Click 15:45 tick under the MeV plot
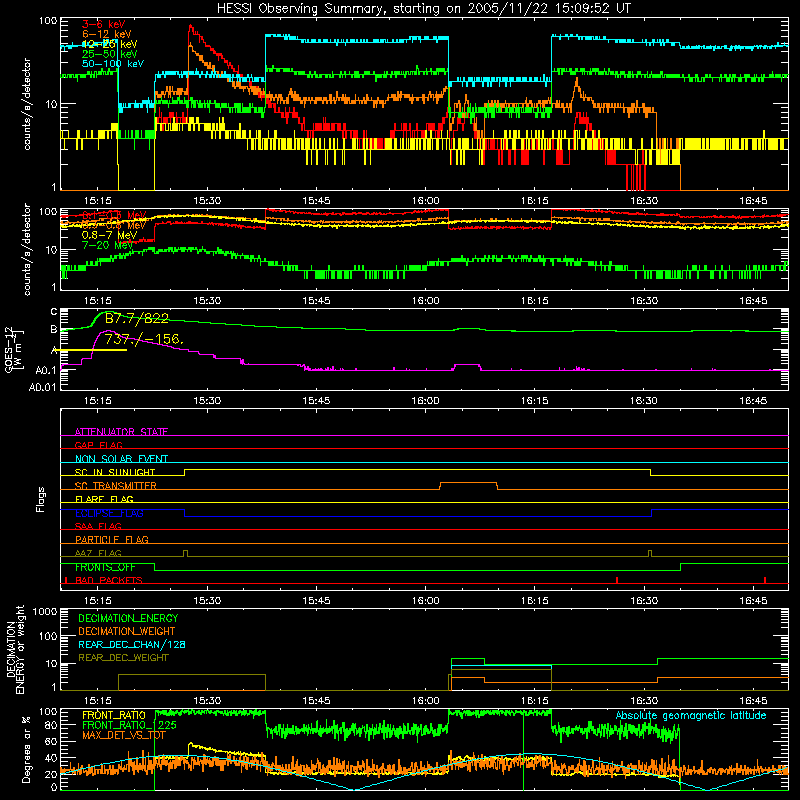Screen dimensions: 800x800 click(316, 301)
